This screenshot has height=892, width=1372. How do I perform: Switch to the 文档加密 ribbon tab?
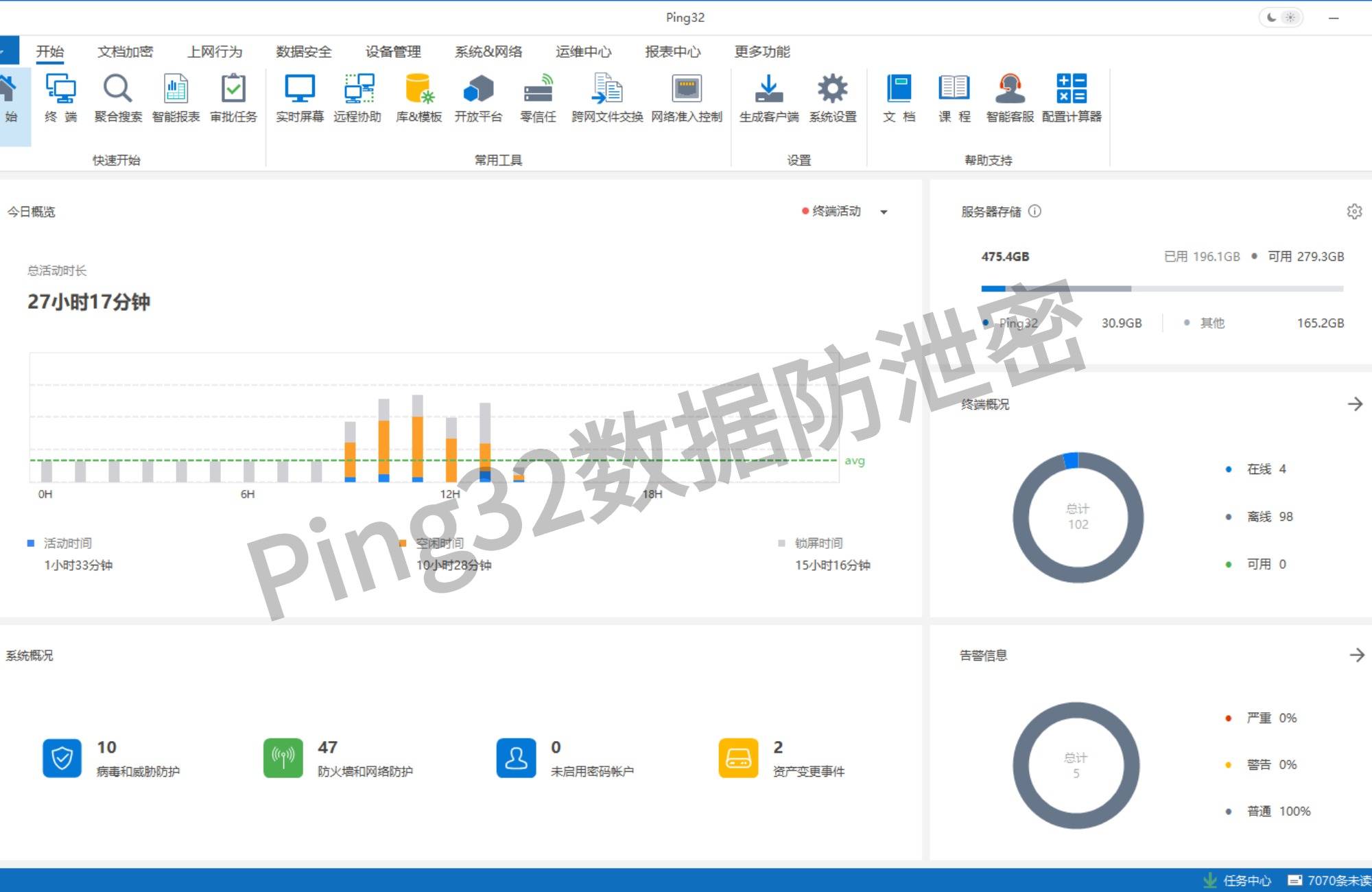126,51
